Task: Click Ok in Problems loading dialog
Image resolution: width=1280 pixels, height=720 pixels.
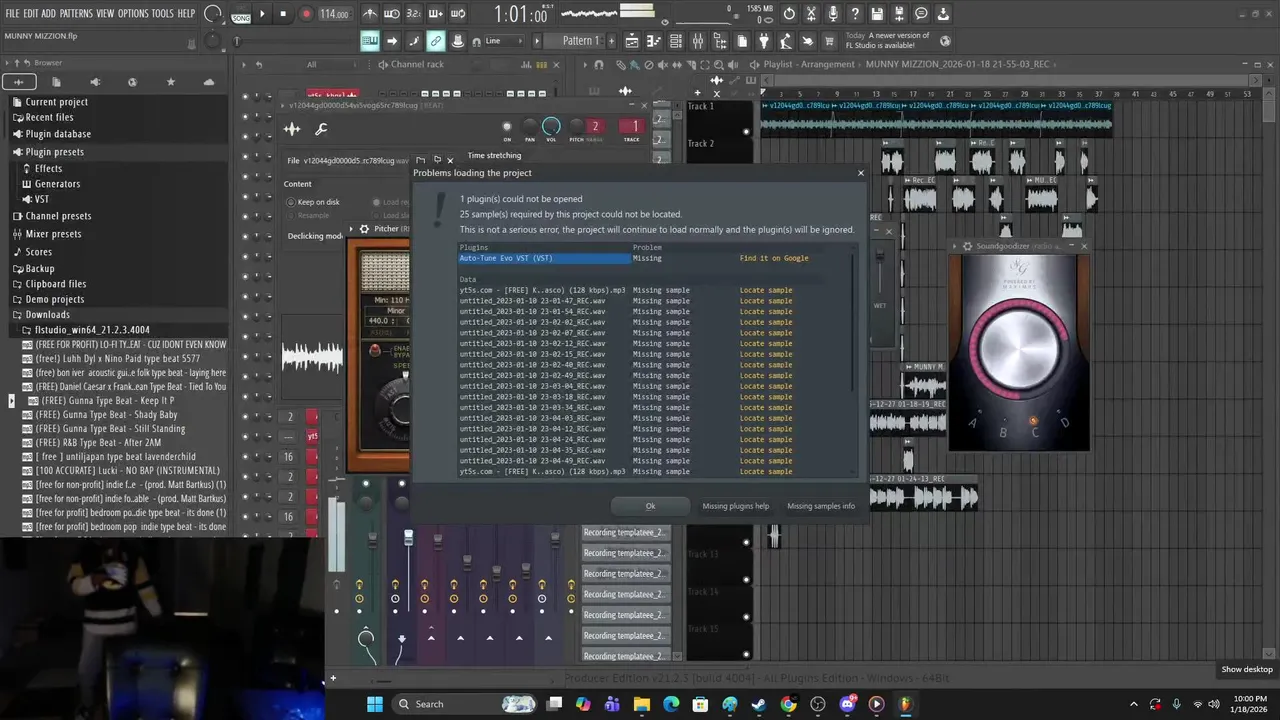Action: 650,506
